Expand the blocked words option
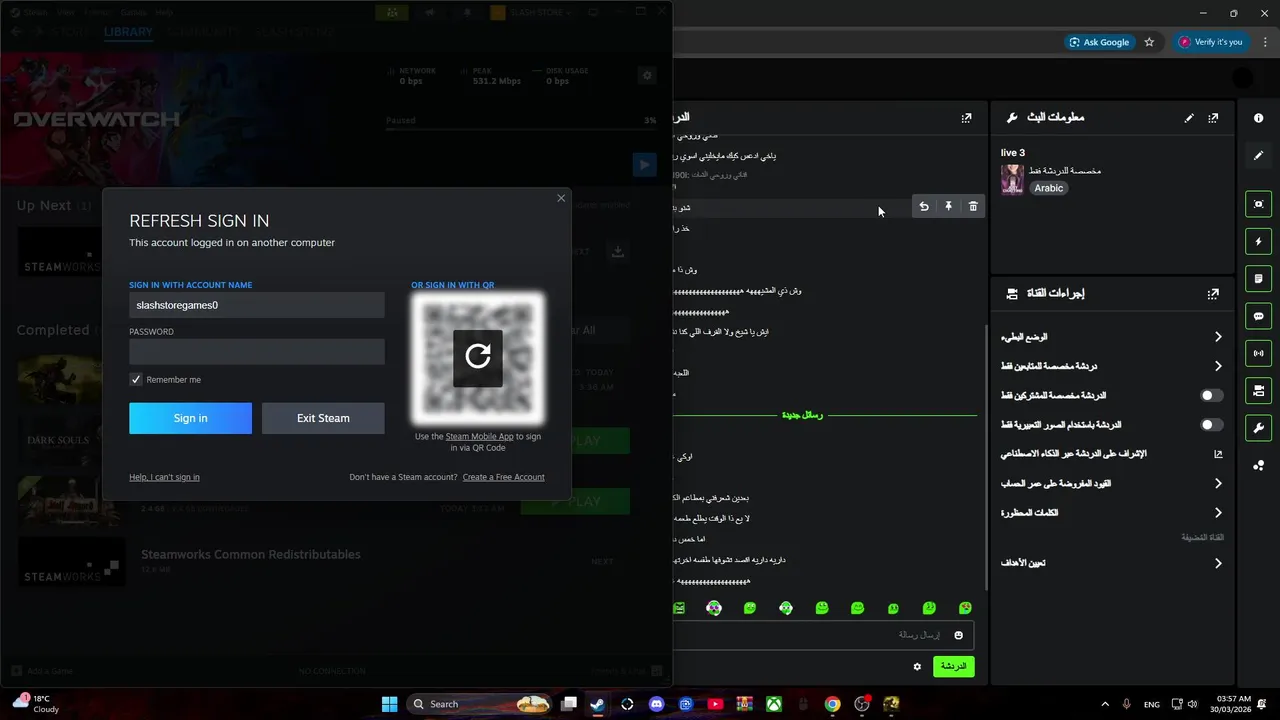This screenshot has height=720, width=1280. coord(1112,513)
